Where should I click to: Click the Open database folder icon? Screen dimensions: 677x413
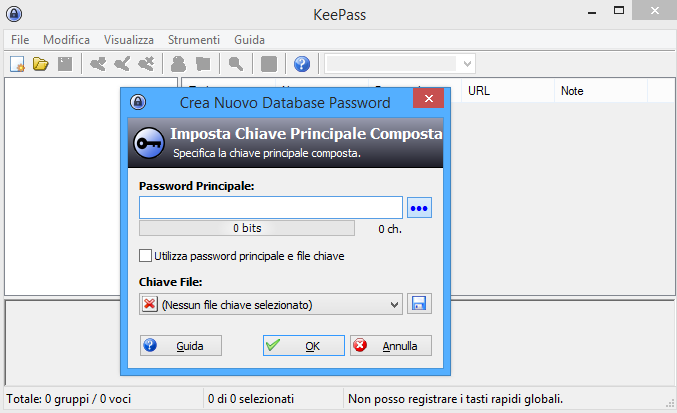point(41,64)
